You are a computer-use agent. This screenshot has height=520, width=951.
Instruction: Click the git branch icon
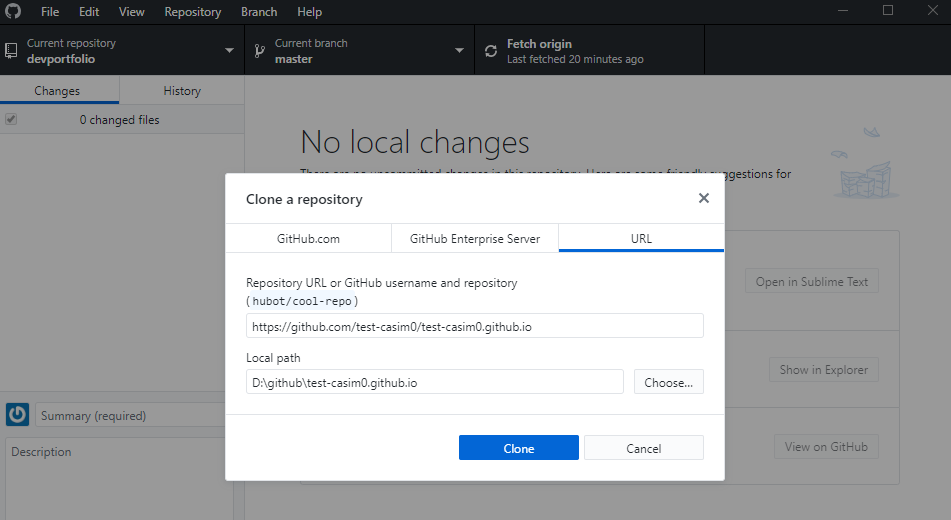tap(260, 51)
